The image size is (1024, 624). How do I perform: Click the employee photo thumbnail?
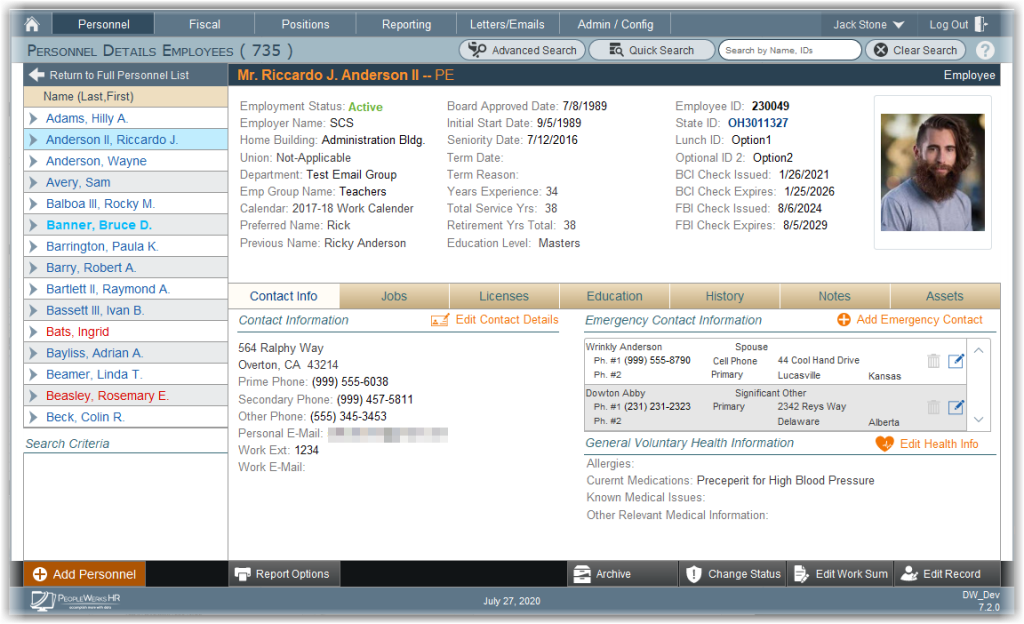(932, 172)
